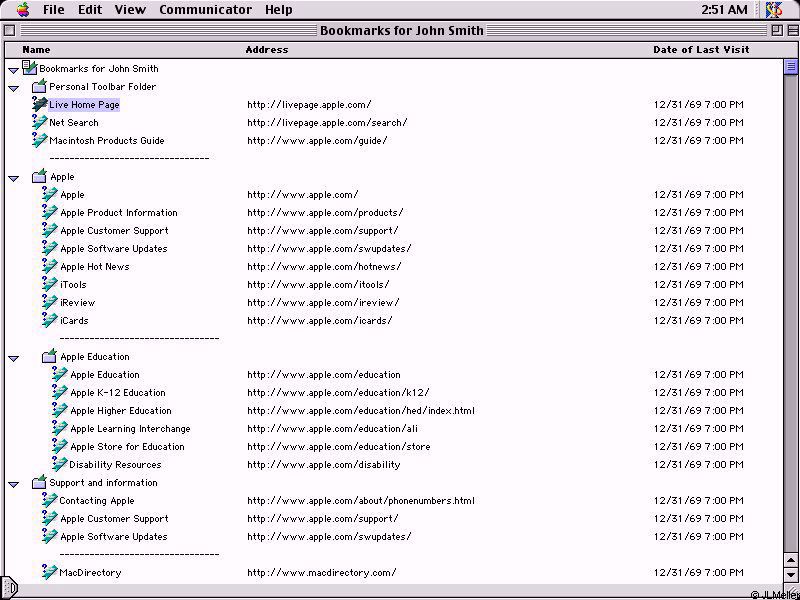Click the Disability Resources bookmark icon

[x=60, y=464]
